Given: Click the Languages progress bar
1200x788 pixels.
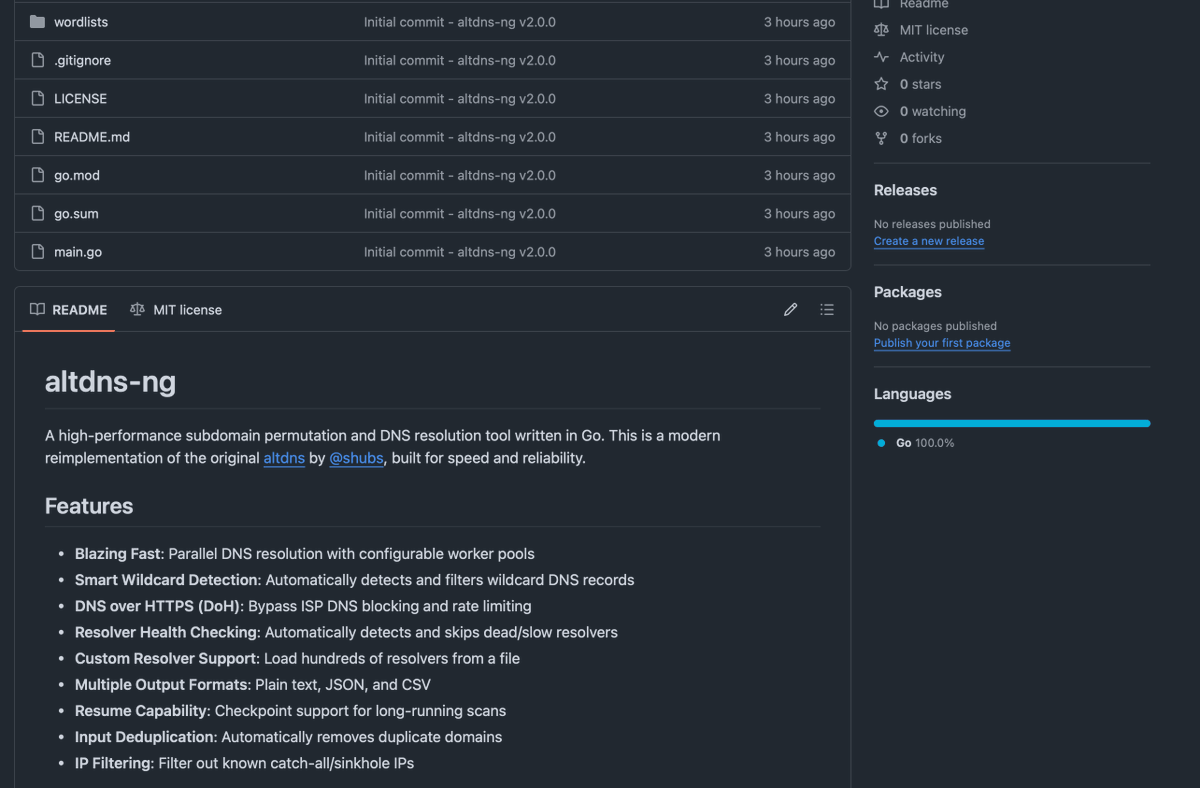Looking at the screenshot, I should point(1012,423).
